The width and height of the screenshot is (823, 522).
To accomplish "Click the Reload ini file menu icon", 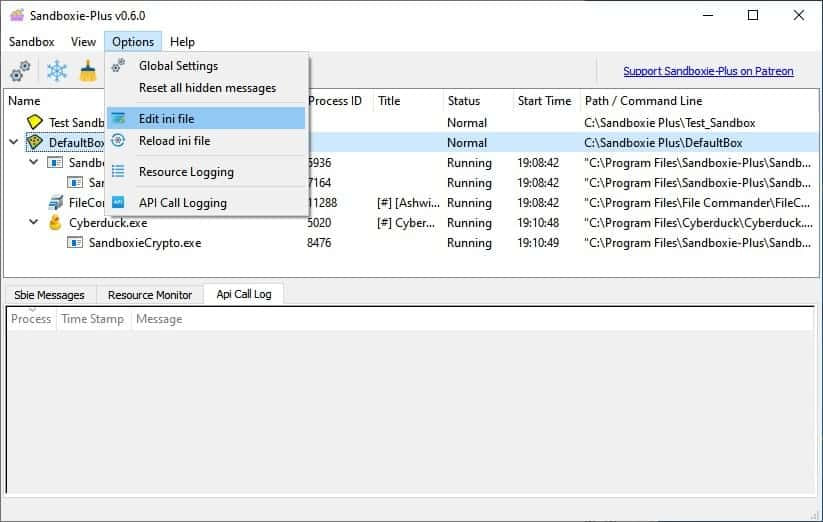I will tap(119, 141).
